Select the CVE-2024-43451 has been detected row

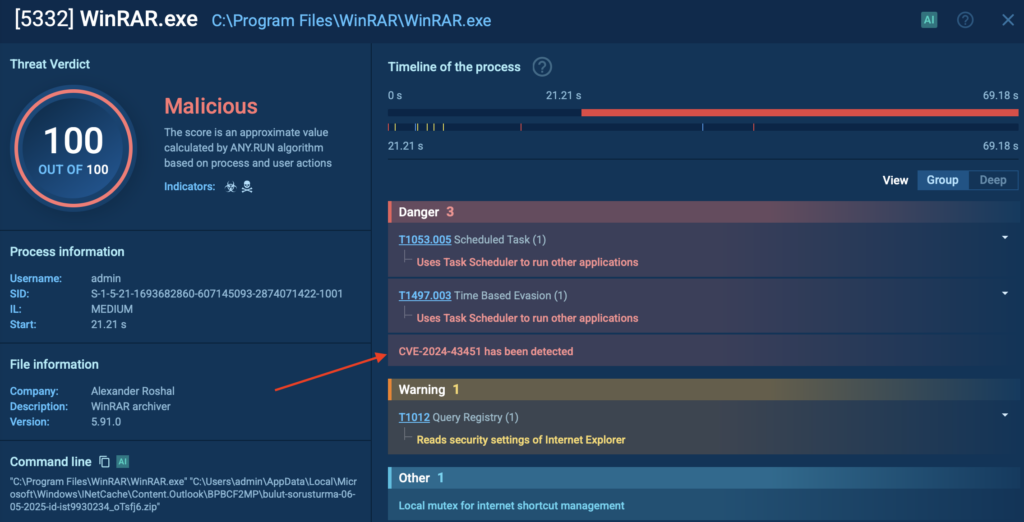point(703,351)
